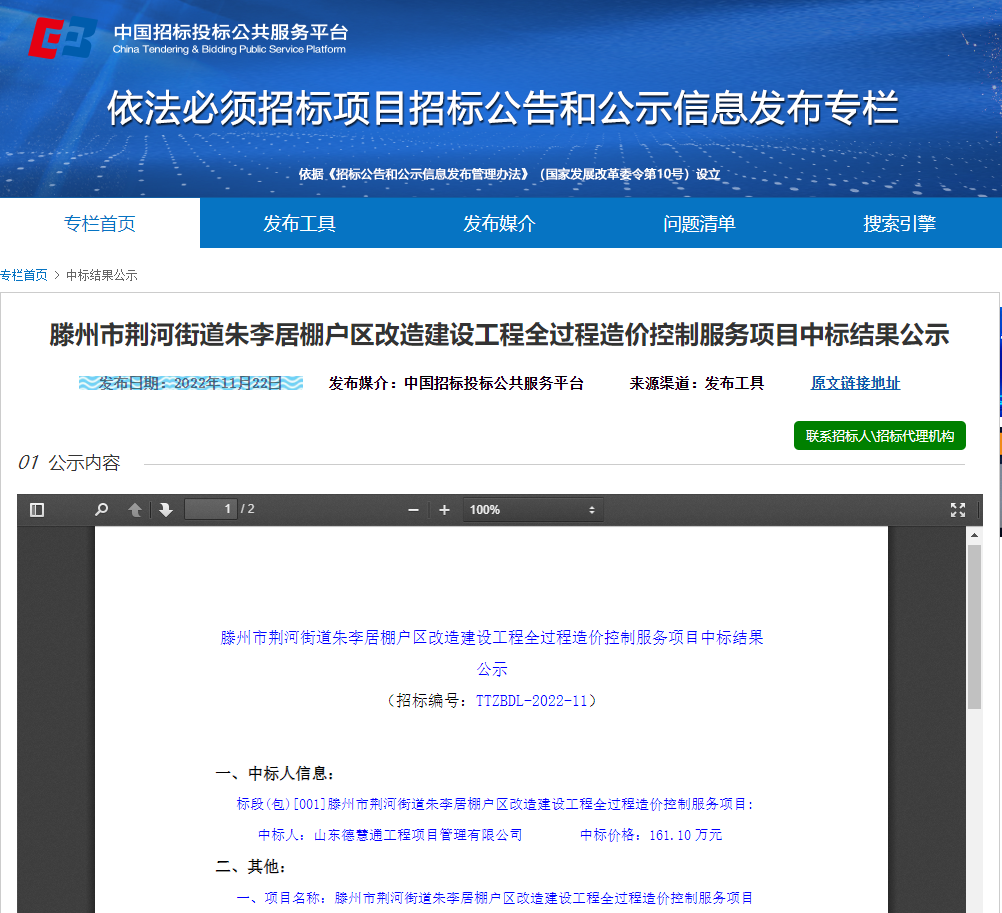Switch to the 发布工具 tab
Viewport: 1002px width, 913px height.
click(298, 222)
